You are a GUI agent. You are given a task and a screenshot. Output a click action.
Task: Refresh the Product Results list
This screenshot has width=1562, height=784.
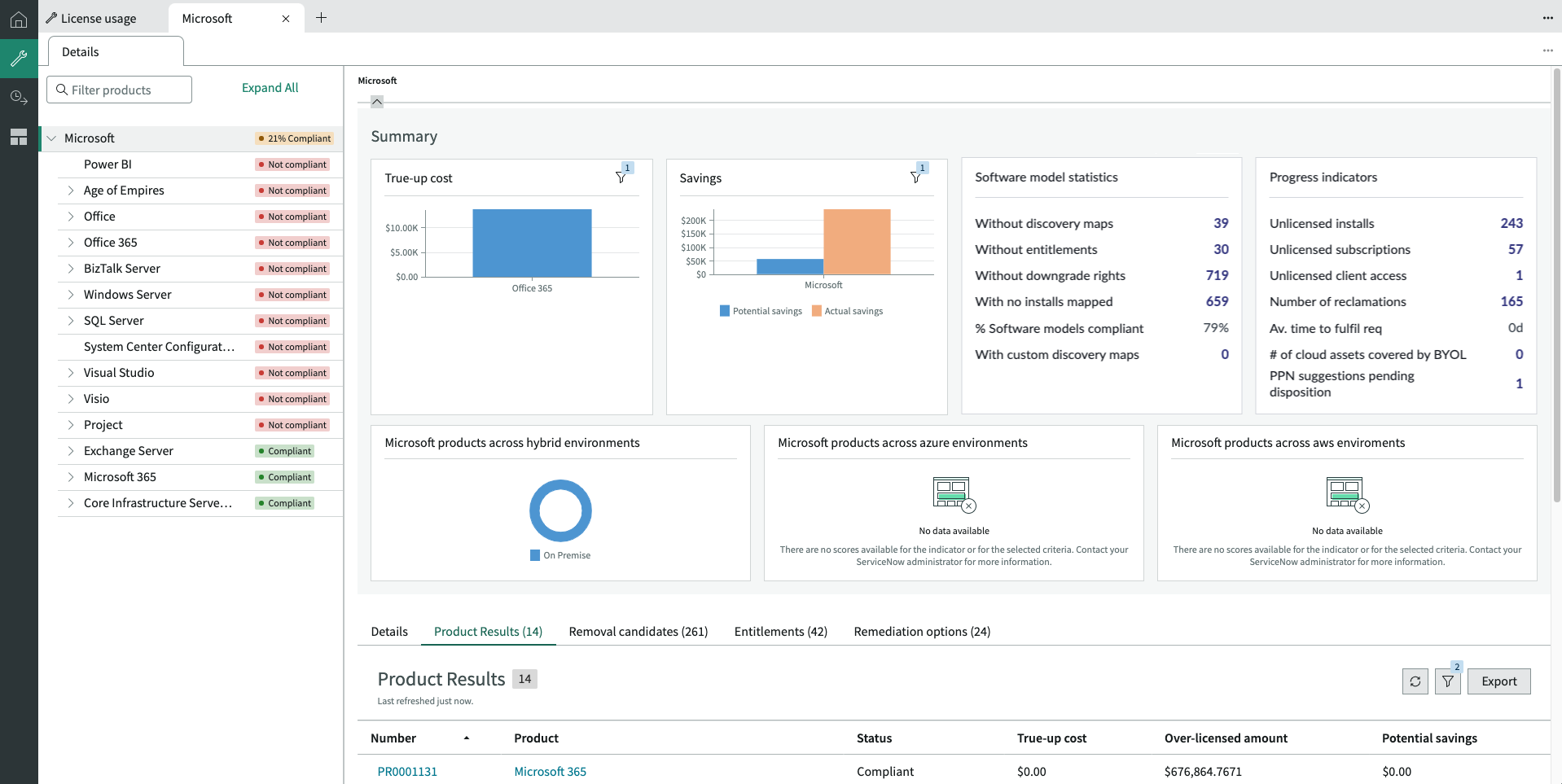coord(1415,681)
